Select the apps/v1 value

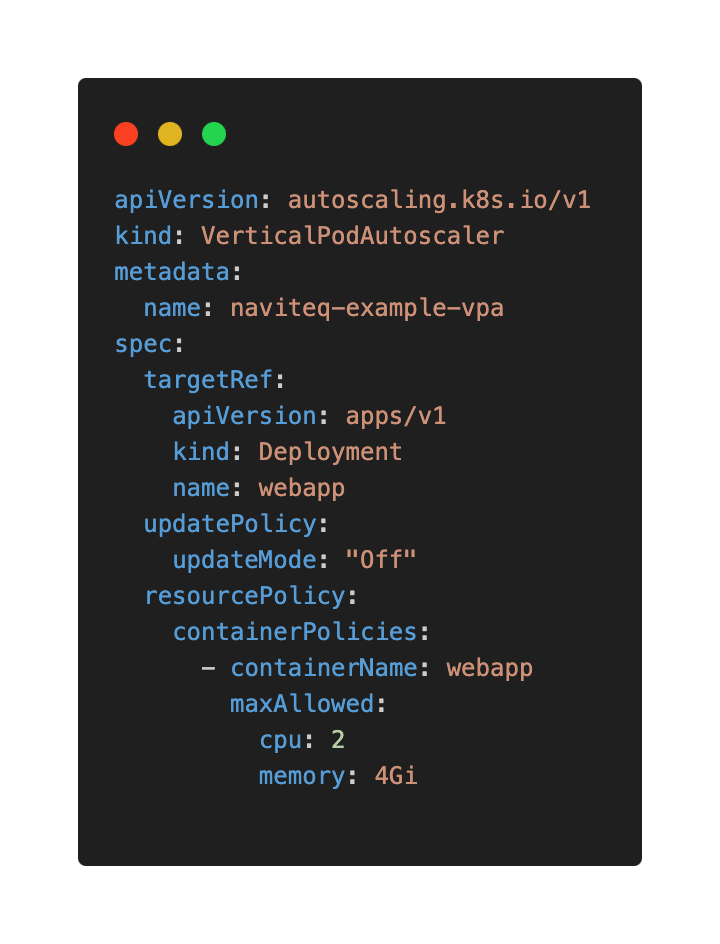tap(396, 416)
